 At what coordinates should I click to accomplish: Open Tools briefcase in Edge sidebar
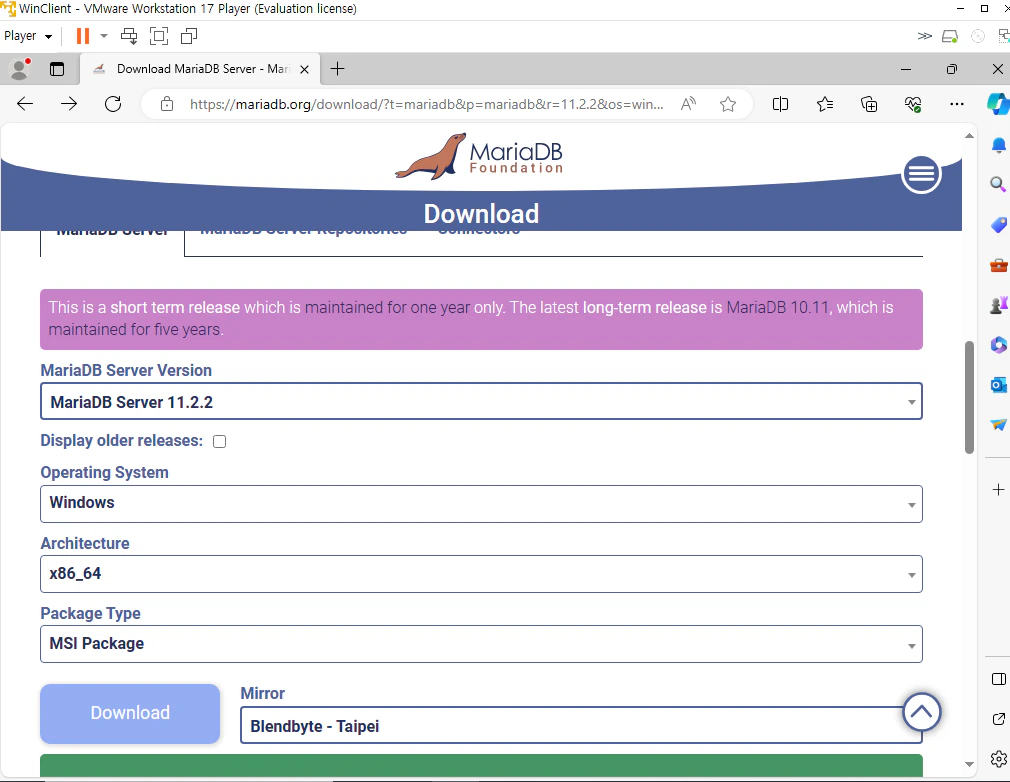click(998, 265)
